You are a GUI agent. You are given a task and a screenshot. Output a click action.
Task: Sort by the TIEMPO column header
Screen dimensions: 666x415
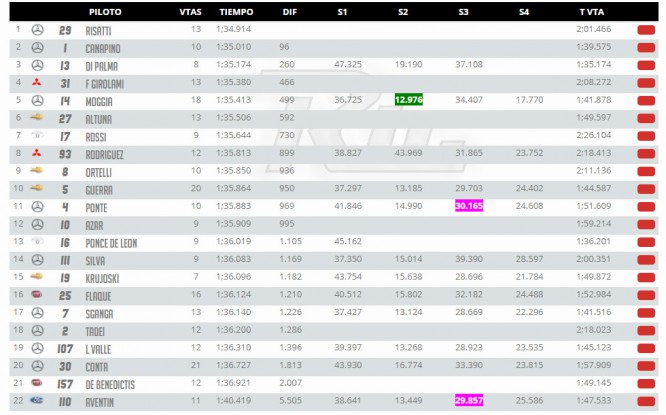point(236,12)
